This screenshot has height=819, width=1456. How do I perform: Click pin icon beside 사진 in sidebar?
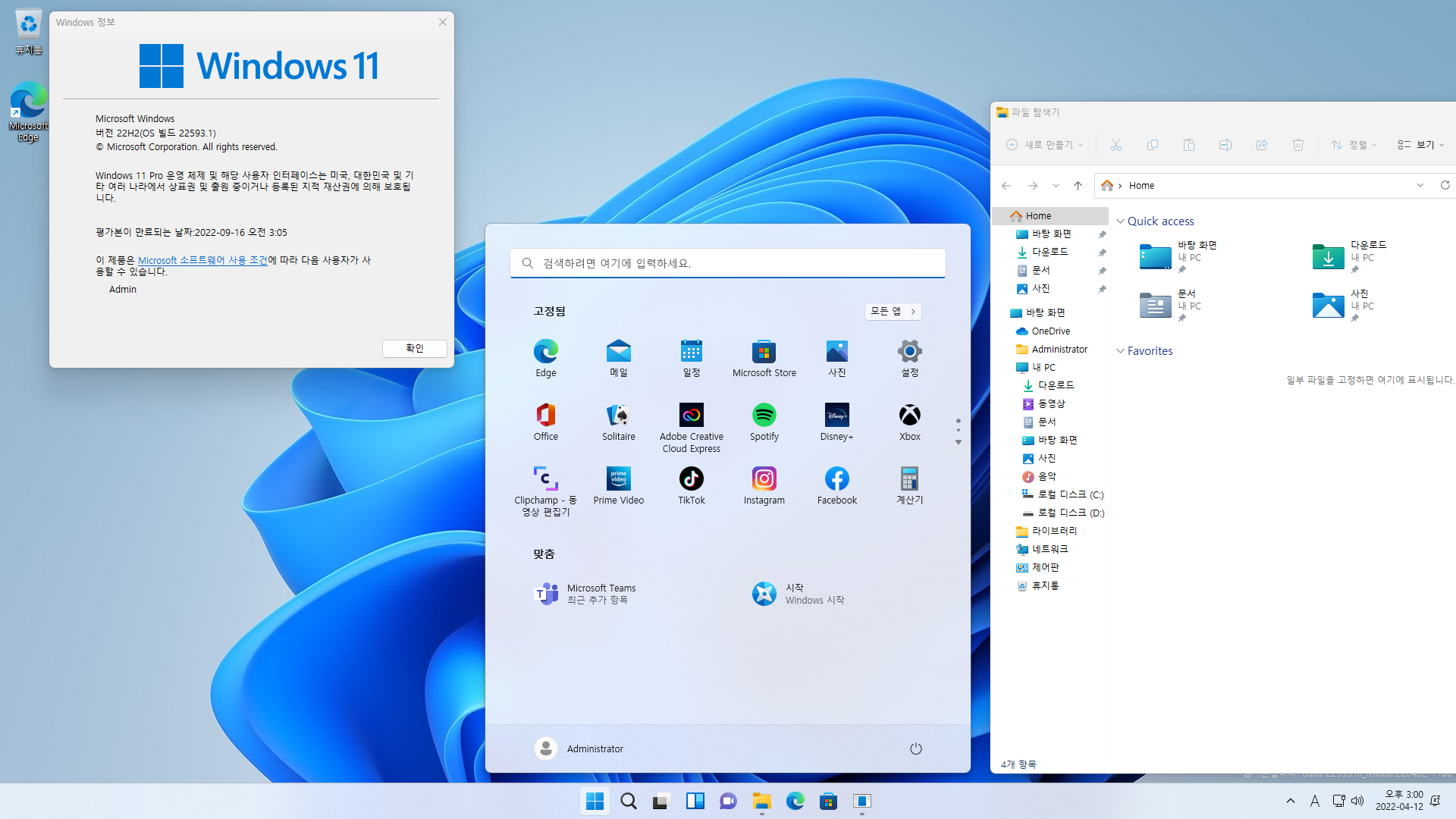pos(1102,289)
